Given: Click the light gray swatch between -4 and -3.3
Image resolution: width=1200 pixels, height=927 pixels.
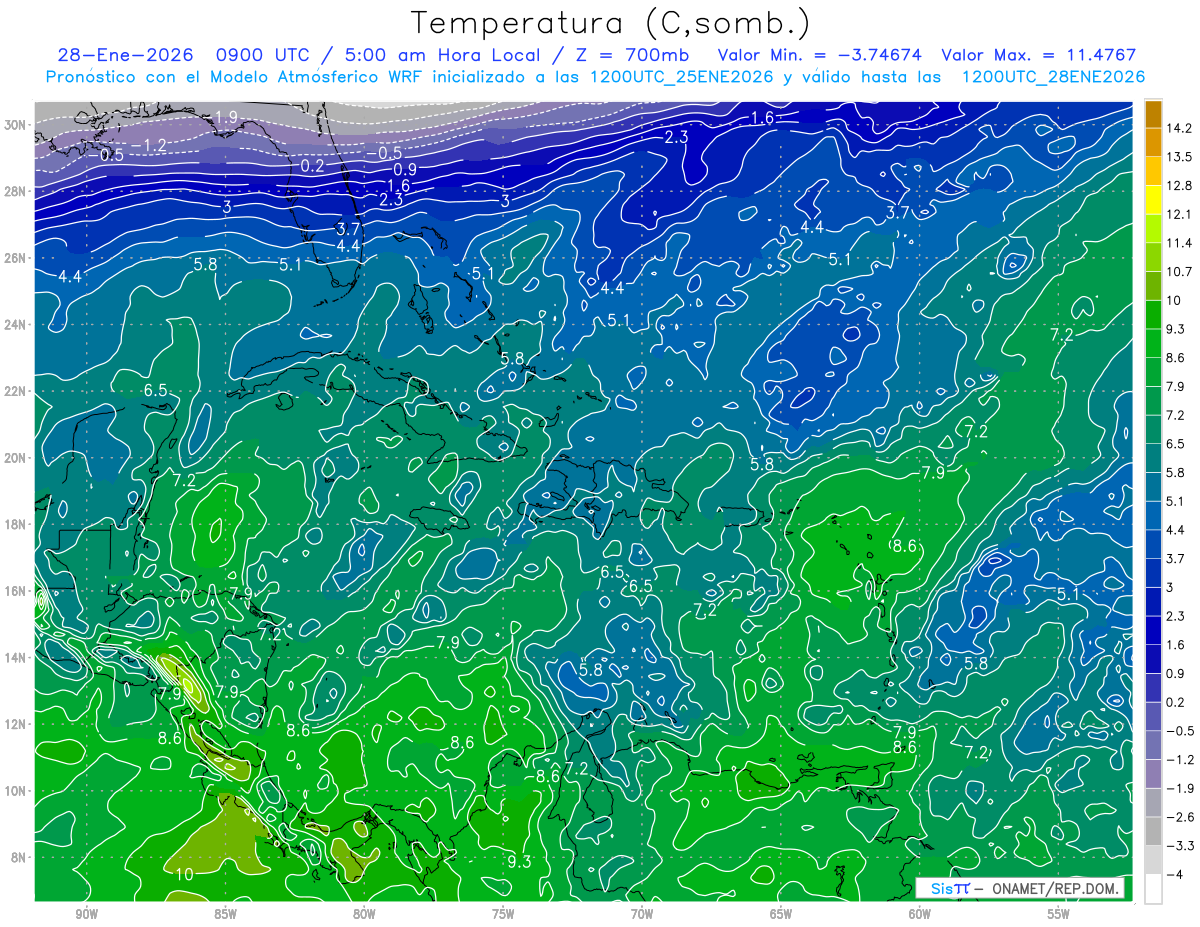Looking at the screenshot, I should [x=1153, y=859].
